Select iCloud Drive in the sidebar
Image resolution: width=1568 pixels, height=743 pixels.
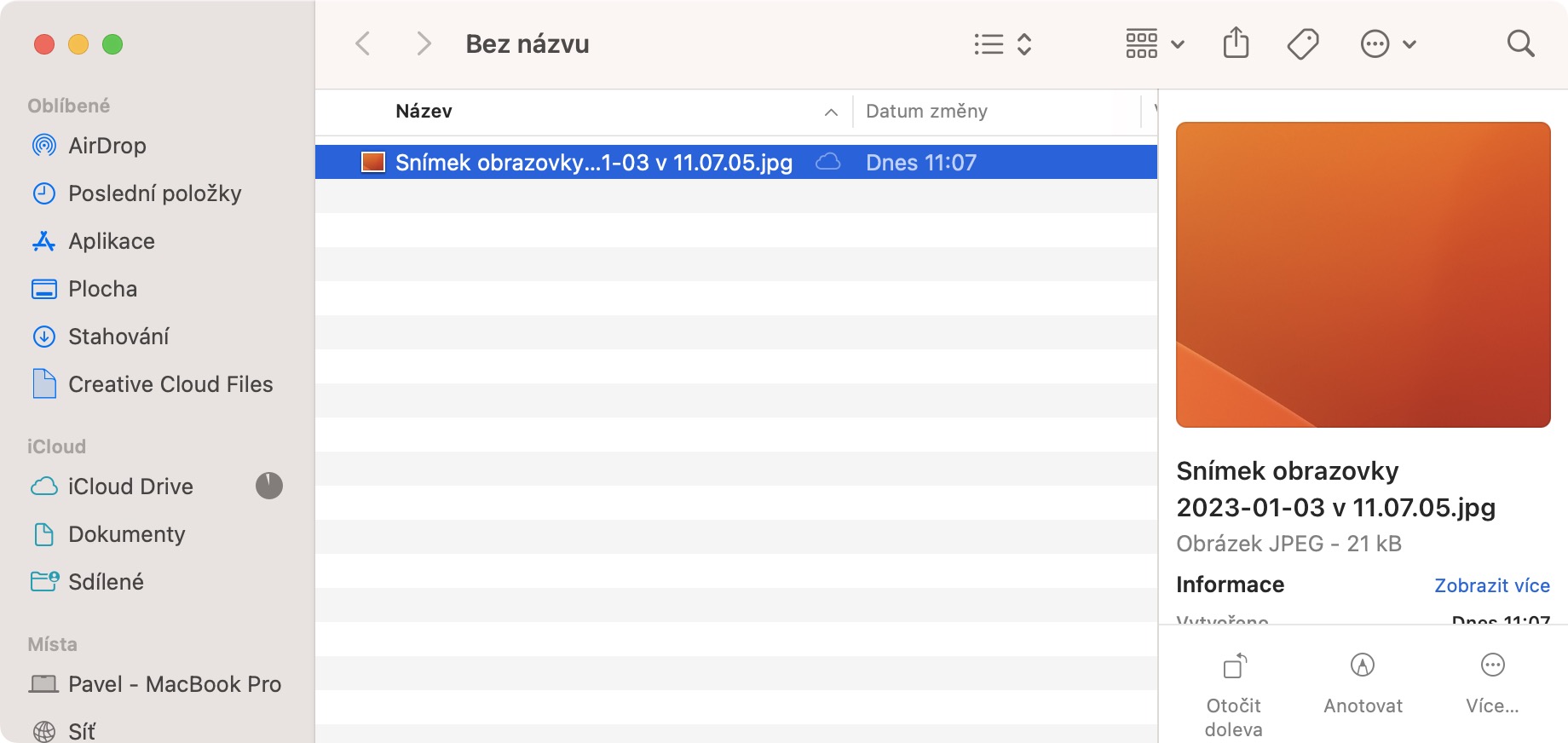click(130, 487)
